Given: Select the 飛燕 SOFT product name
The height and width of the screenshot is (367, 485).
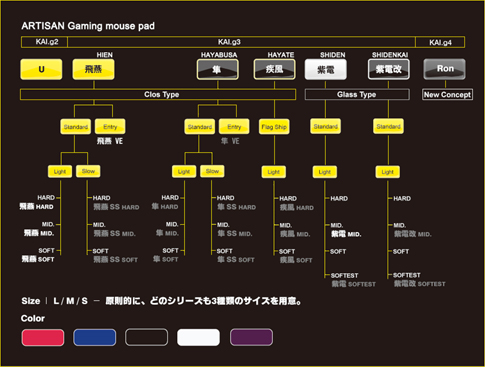Looking at the screenshot, I should pos(38,259).
